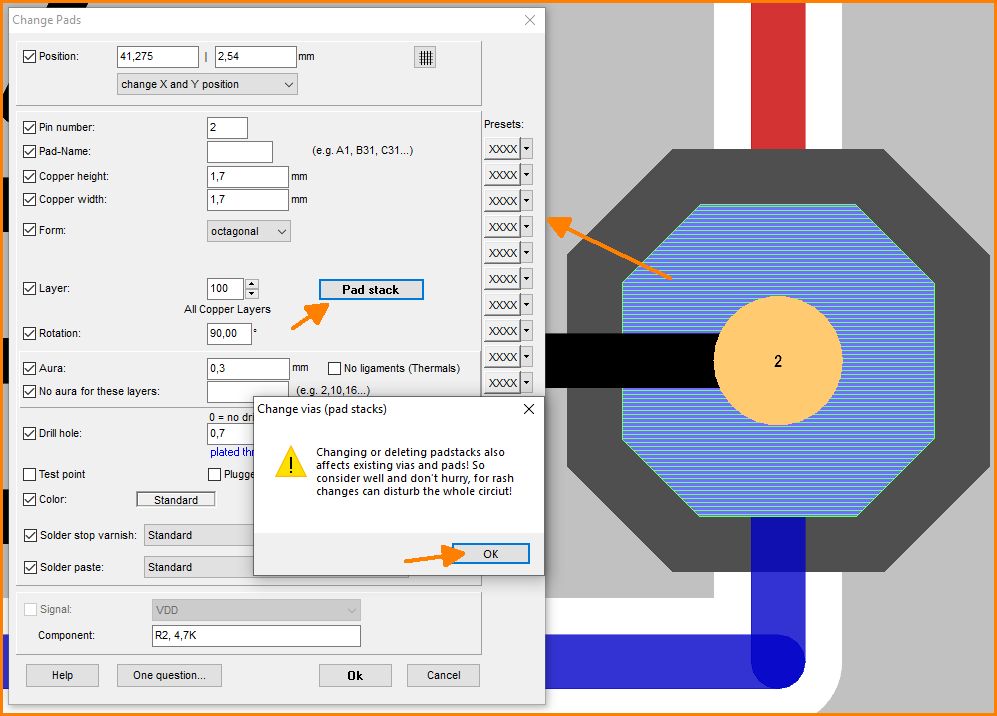Image resolution: width=997 pixels, height=716 pixels.
Task: Enable No ligaments (Thermals) option
Action: tap(335, 368)
